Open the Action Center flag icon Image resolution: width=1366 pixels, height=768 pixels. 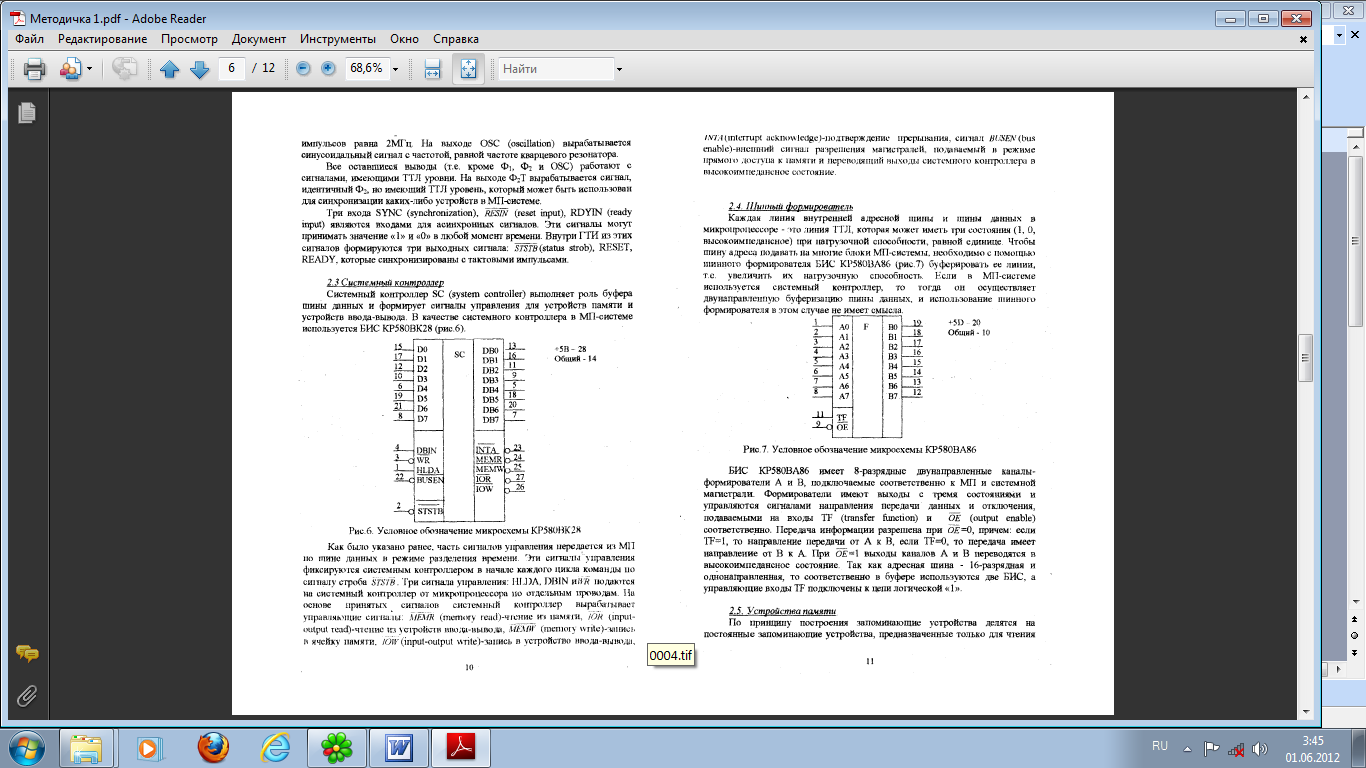coord(1211,747)
